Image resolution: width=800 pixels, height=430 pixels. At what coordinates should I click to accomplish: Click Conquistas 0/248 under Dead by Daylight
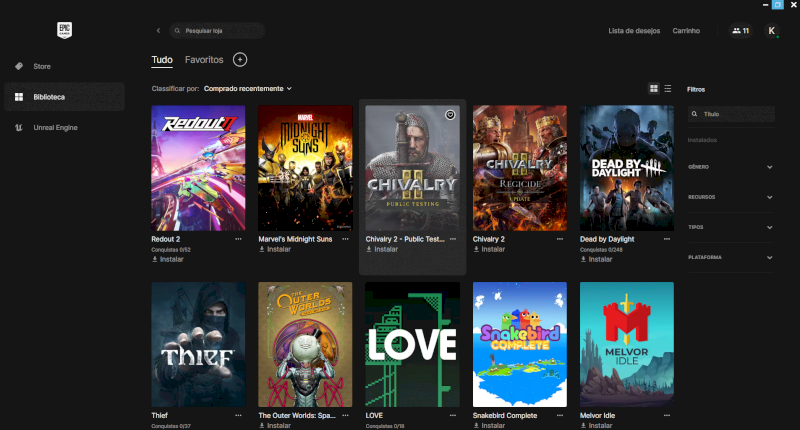(x=601, y=249)
